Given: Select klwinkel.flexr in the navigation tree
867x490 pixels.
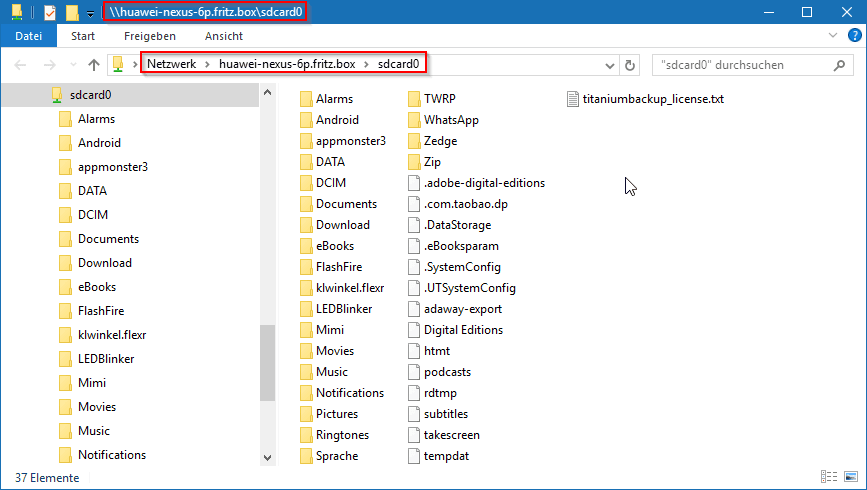Looking at the screenshot, I should tap(112, 335).
